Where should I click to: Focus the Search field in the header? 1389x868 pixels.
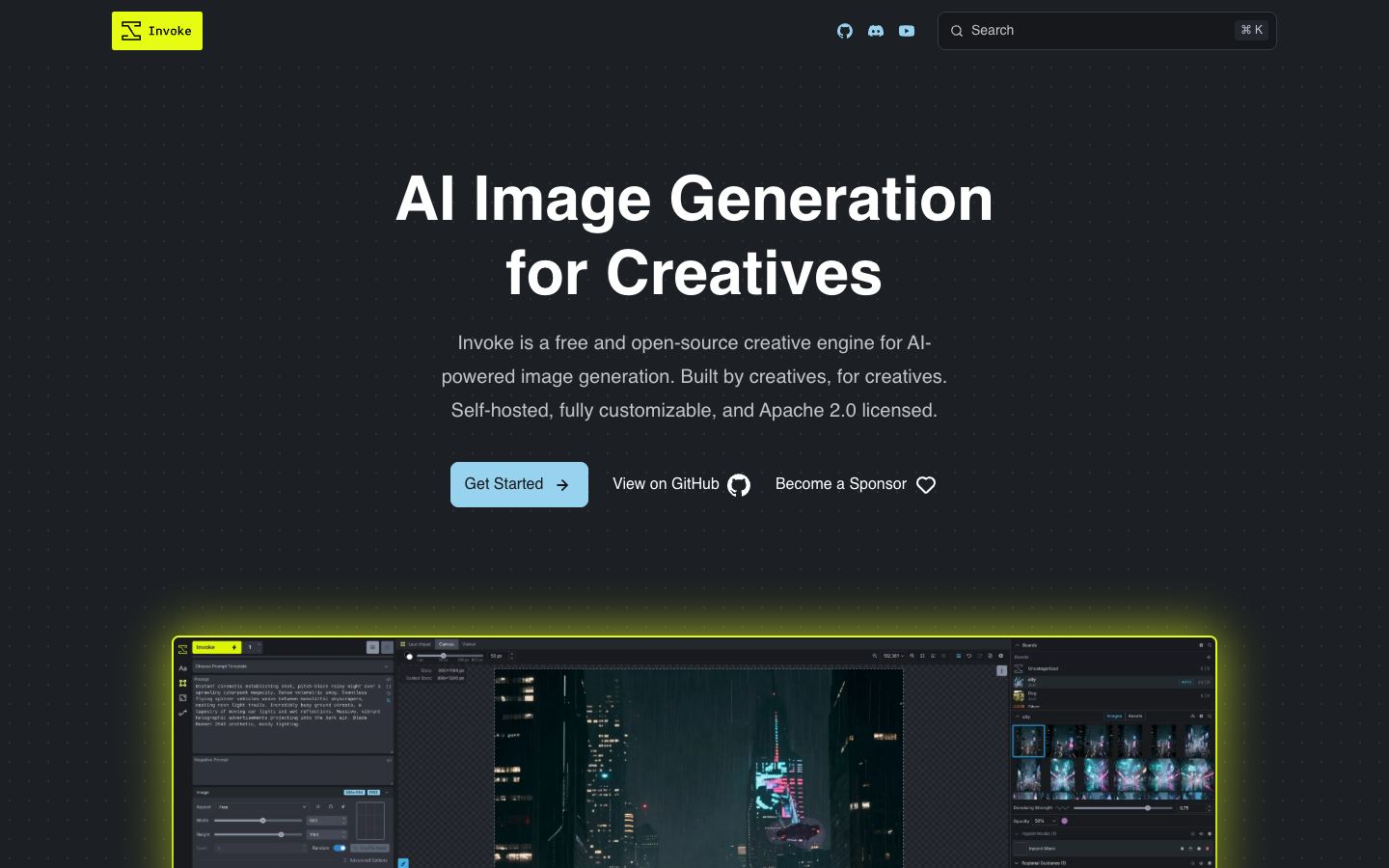[1107, 31]
